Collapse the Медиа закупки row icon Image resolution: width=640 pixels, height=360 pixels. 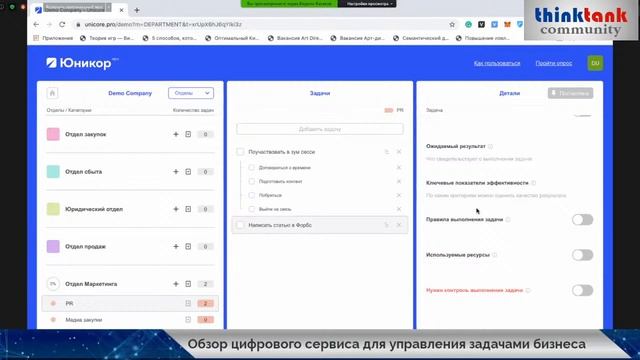(x=188, y=320)
